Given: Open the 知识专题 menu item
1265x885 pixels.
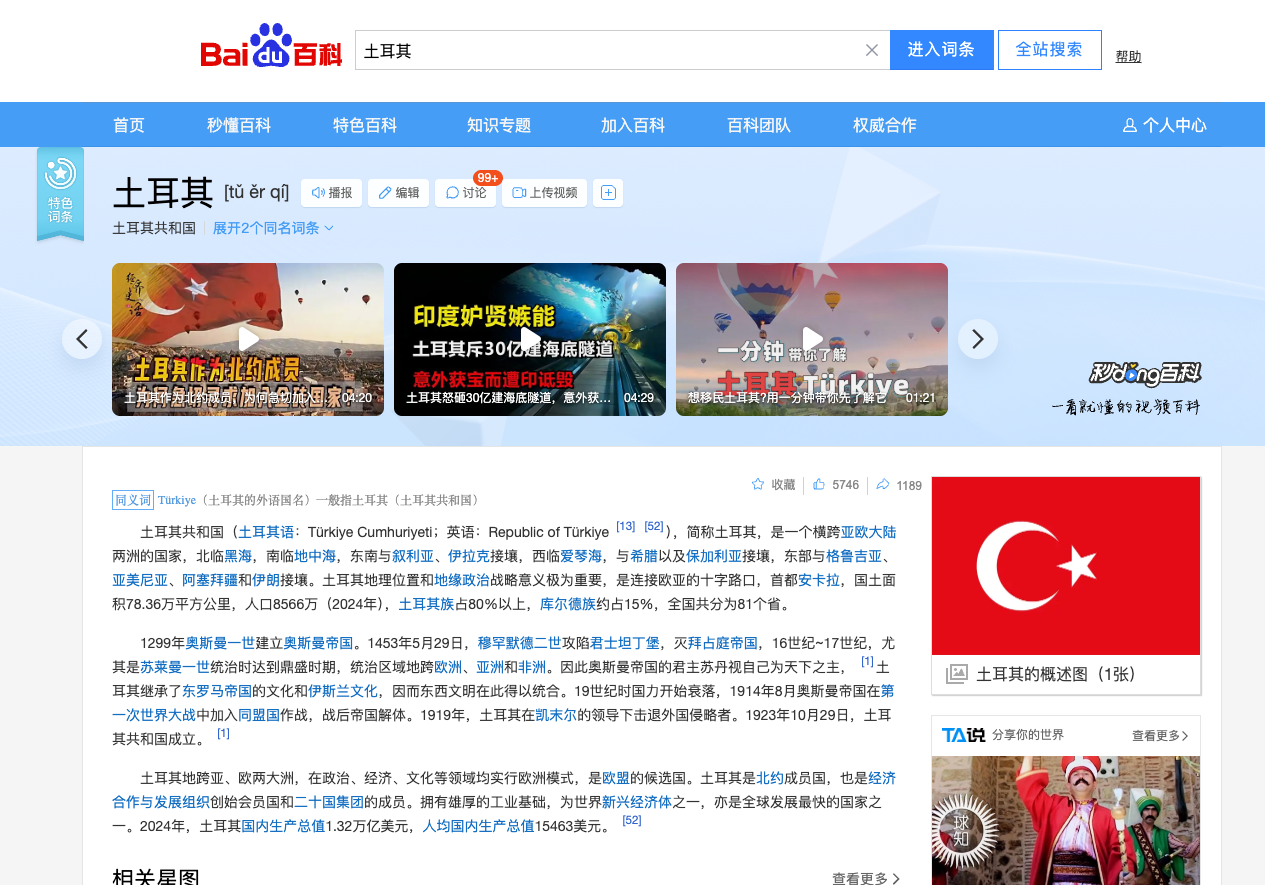Looking at the screenshot, I should point(499,125).
